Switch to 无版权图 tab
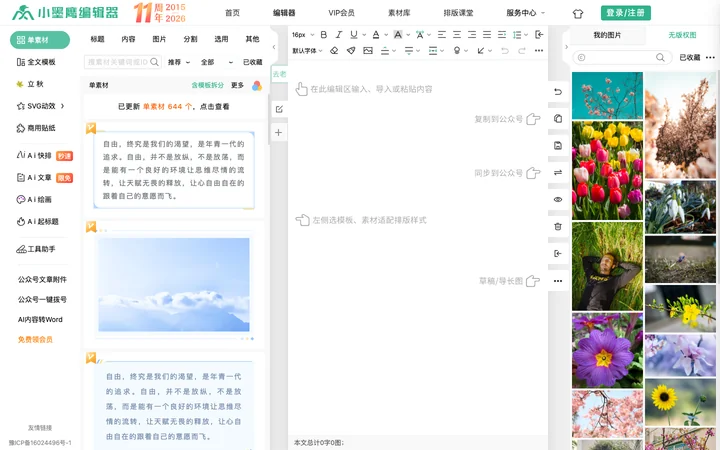This screenshot has width=720, height=450. pos(682,35)
